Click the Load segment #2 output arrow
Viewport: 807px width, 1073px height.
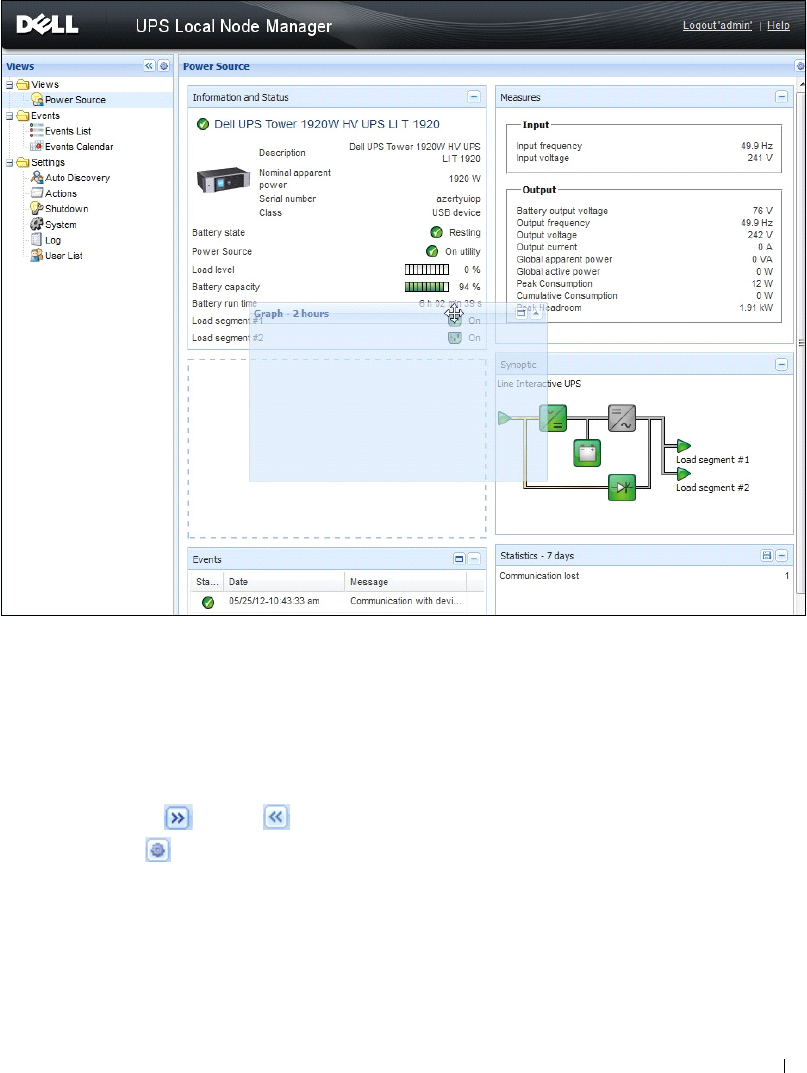point(684,474)
